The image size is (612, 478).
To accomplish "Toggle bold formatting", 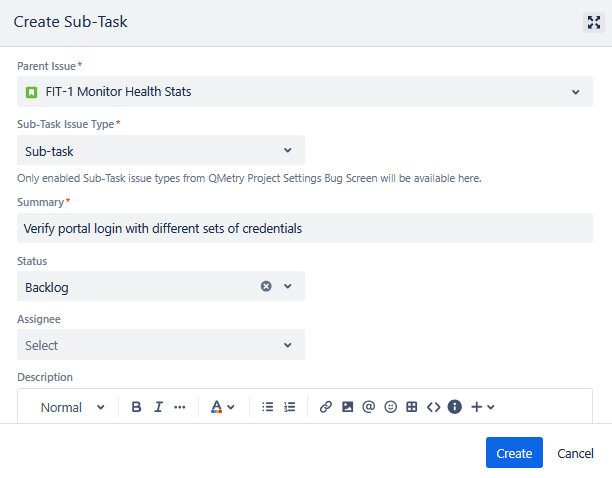I will coord(136,407).
